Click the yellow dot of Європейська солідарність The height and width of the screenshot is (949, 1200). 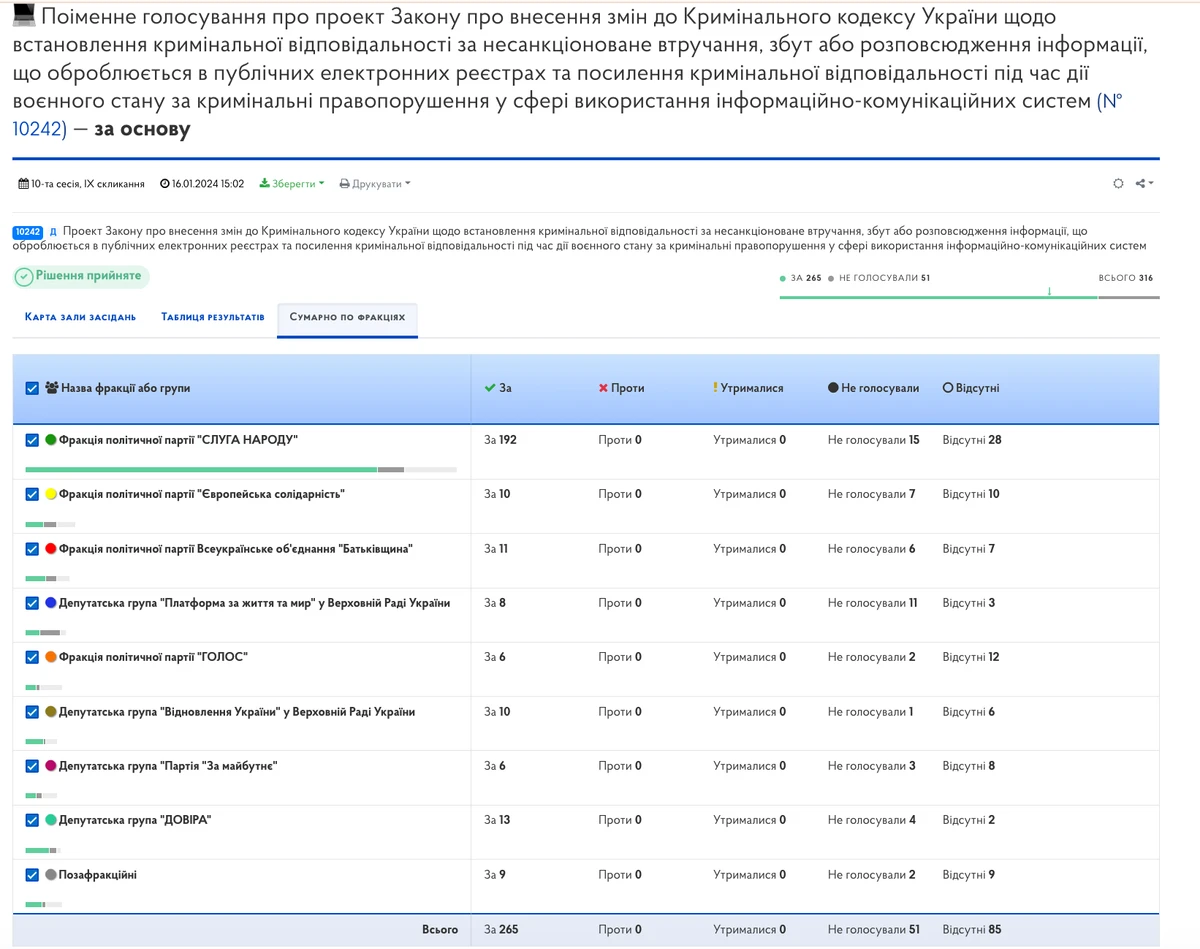click(50, 494)
